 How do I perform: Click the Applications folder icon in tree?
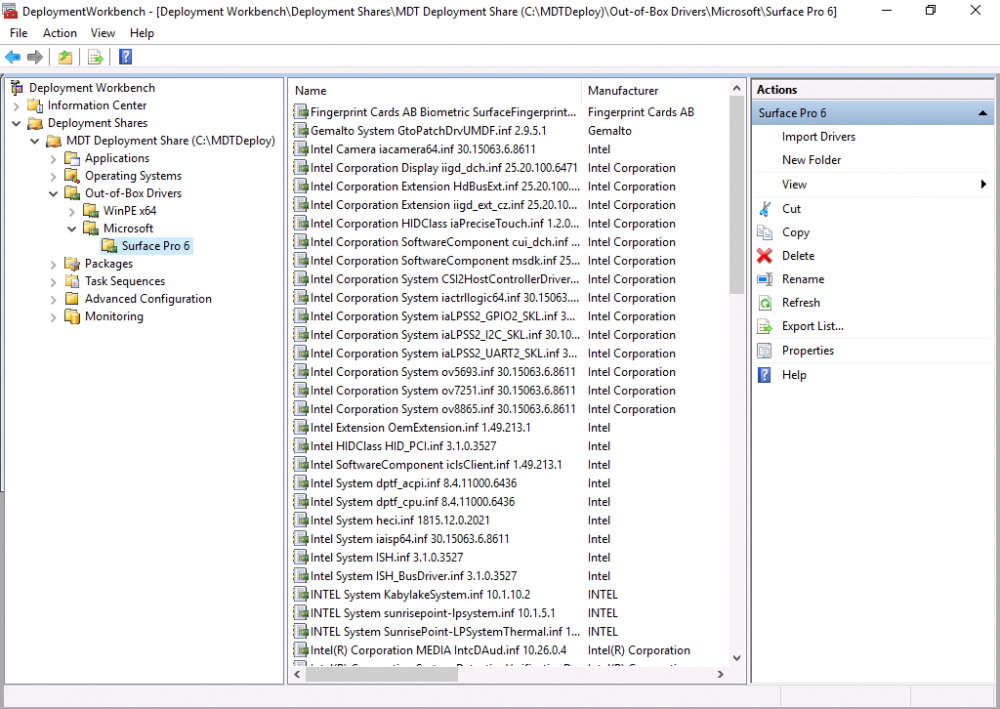[x=72, y=158]
